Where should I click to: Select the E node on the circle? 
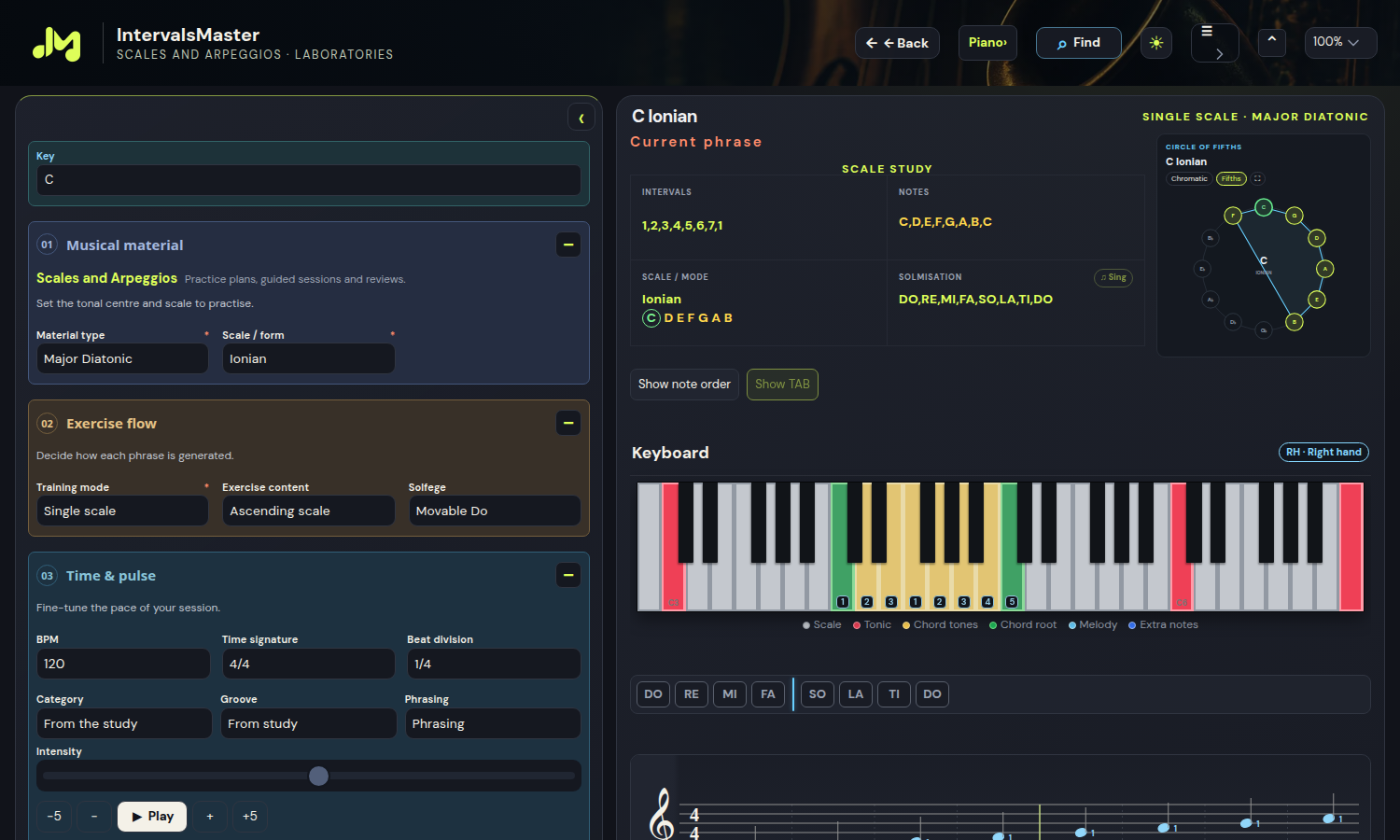(1317, 300)
